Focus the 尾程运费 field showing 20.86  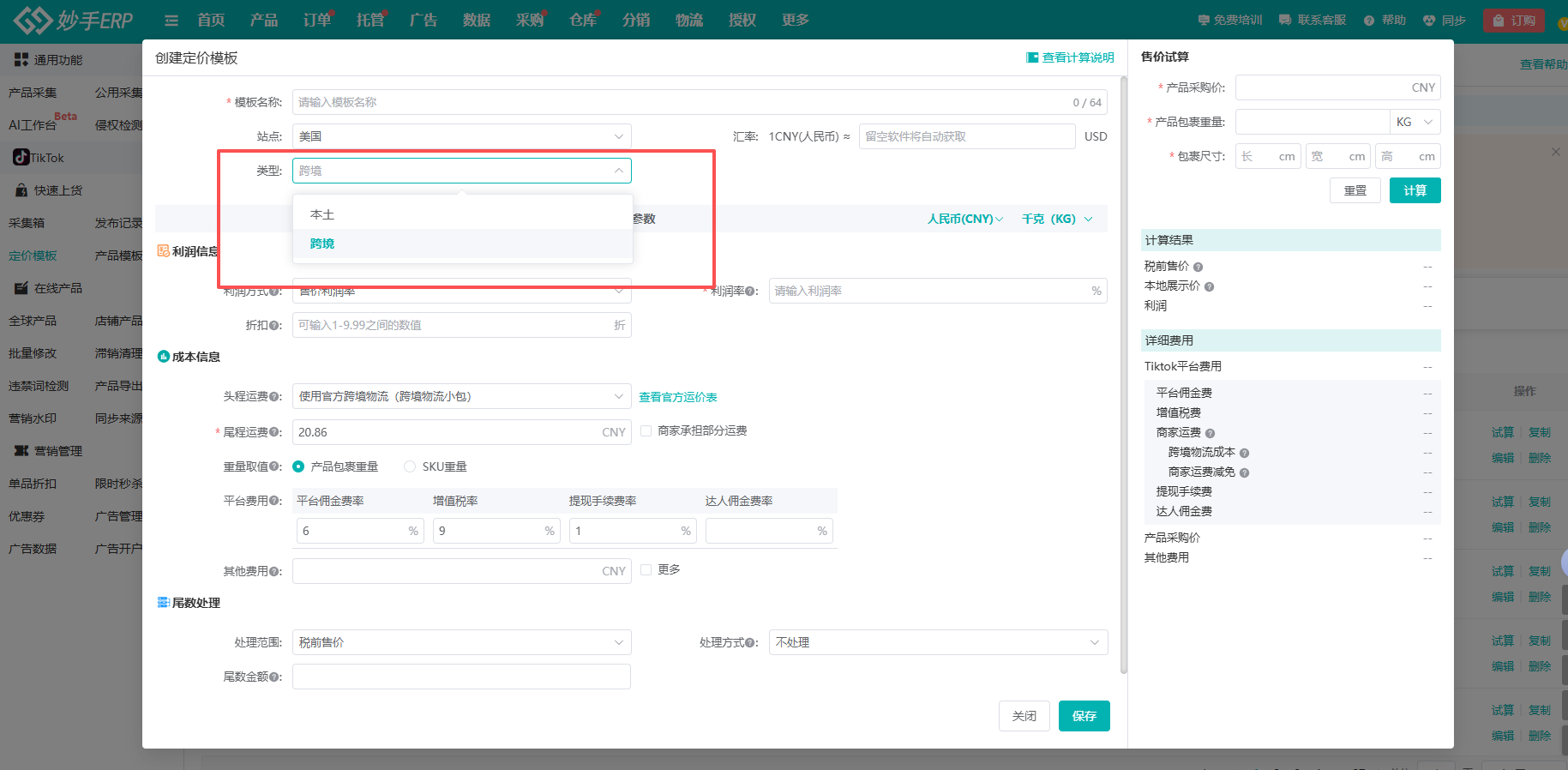click(x=461, y=432)
